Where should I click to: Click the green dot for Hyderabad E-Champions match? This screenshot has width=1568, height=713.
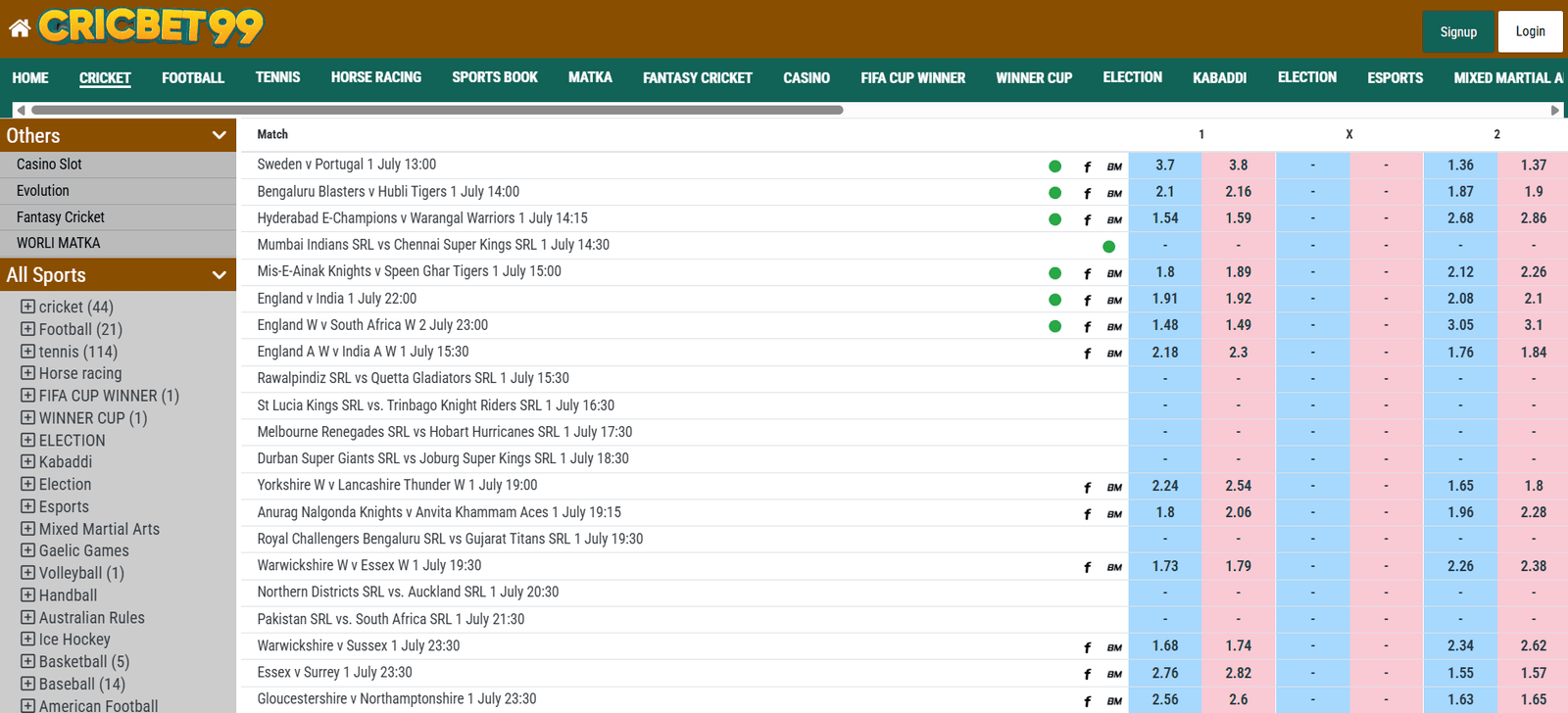(1054, 219)
